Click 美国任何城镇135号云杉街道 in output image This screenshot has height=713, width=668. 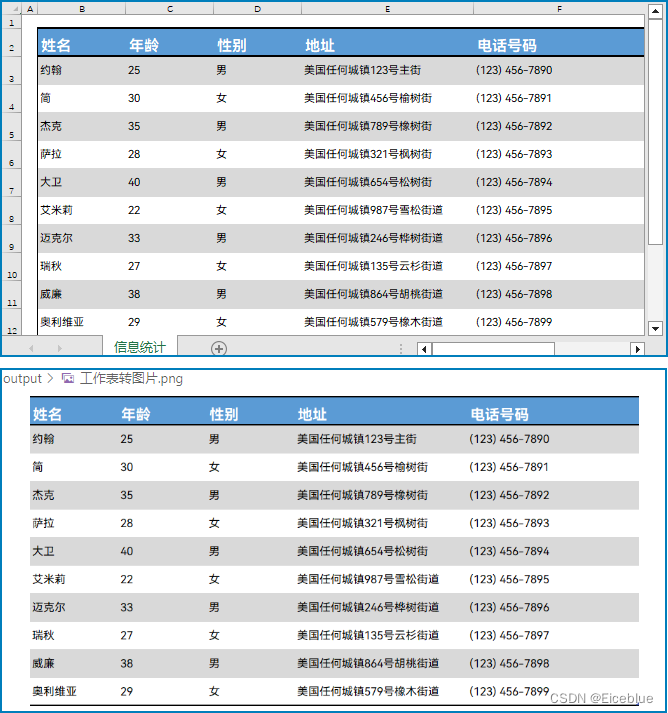(x=368, y=635)
